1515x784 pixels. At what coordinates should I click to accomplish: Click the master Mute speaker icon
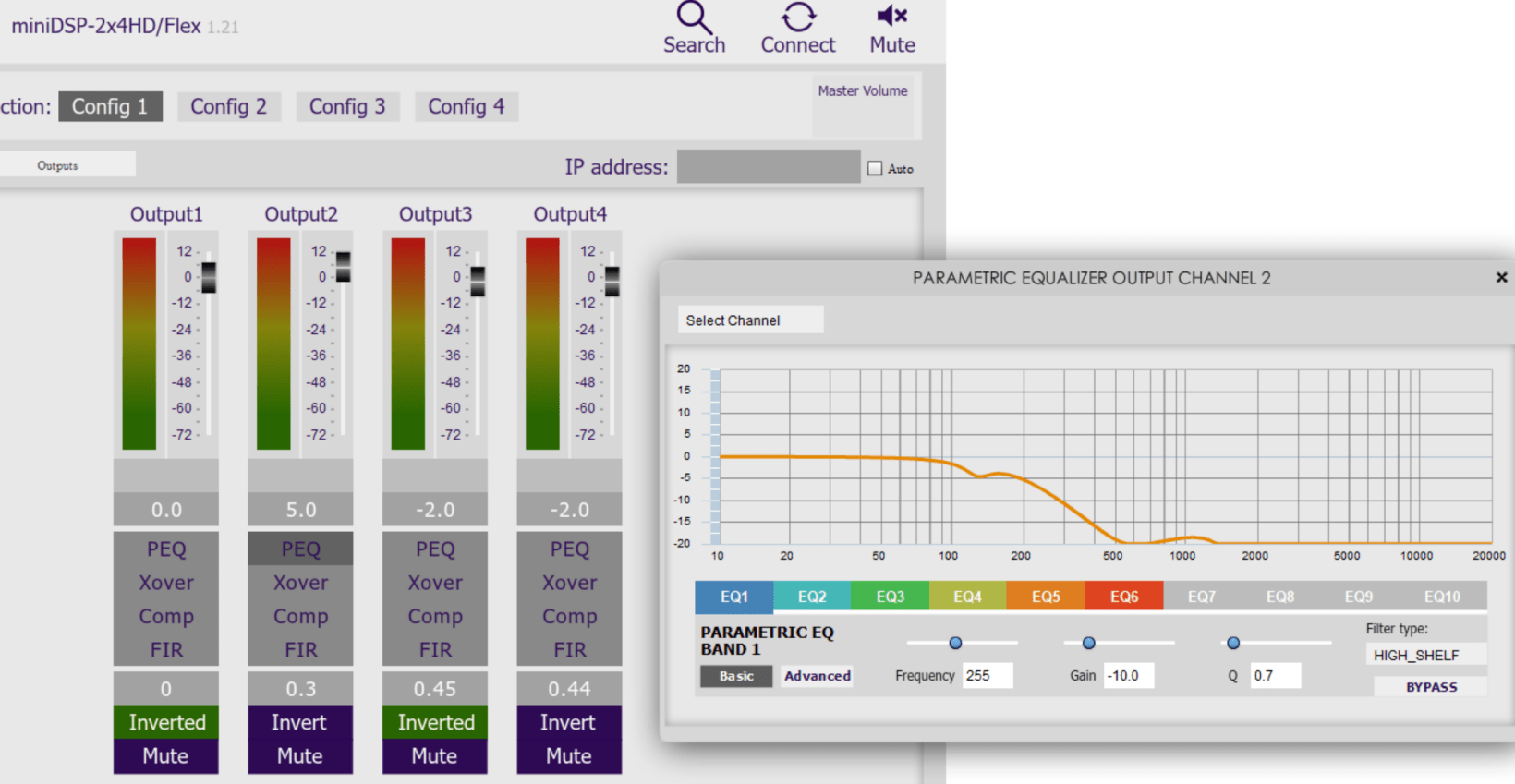pyautogui.click(x=892, y=16)
